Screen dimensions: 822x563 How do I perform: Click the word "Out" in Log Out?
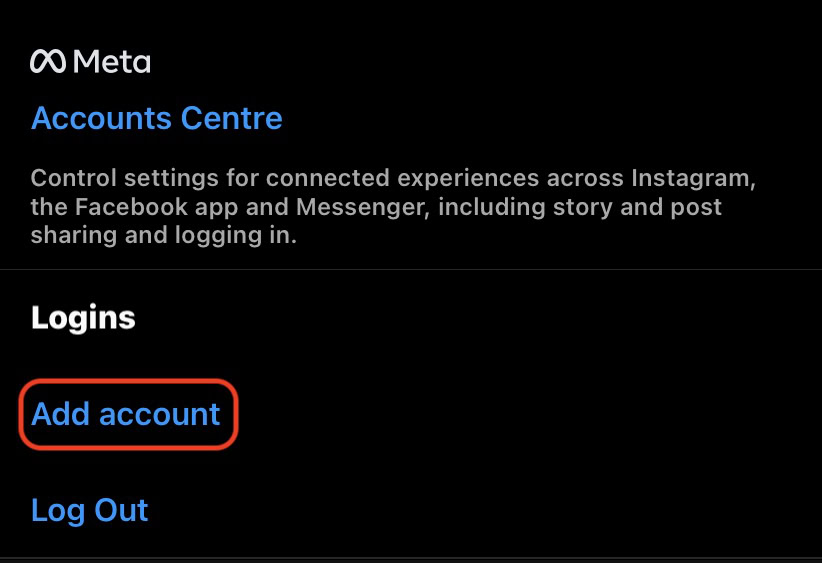click(x=122, y=510)
